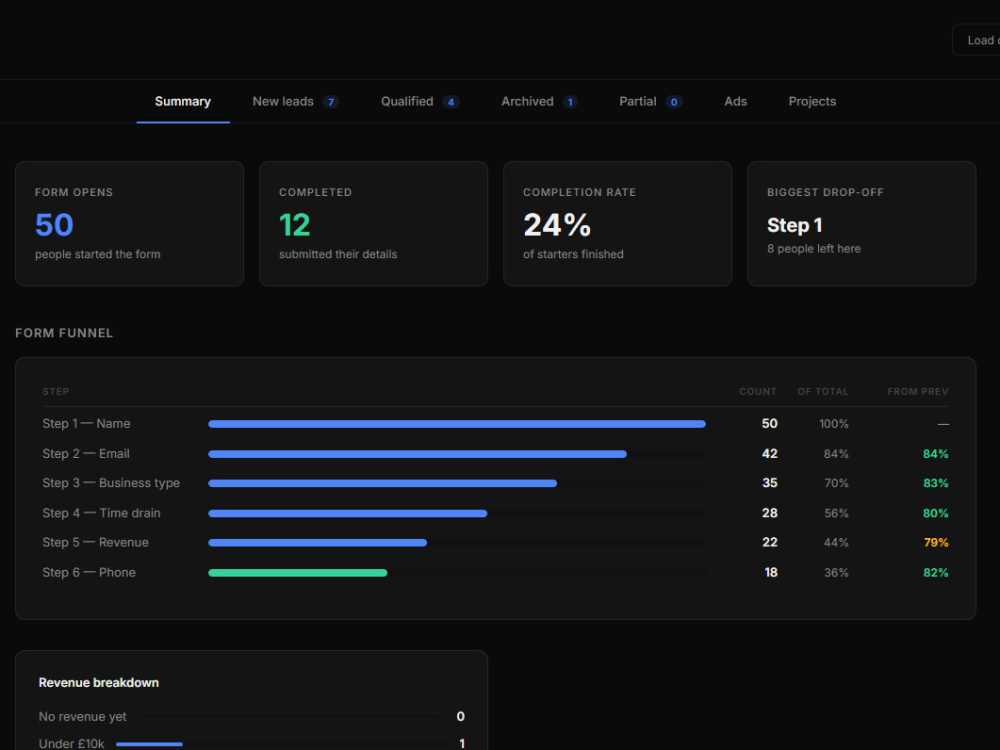Click count value 35 in Business type row
Image resolution: width=1000 pixels, height=750 pixels.
tap(770, 483)
